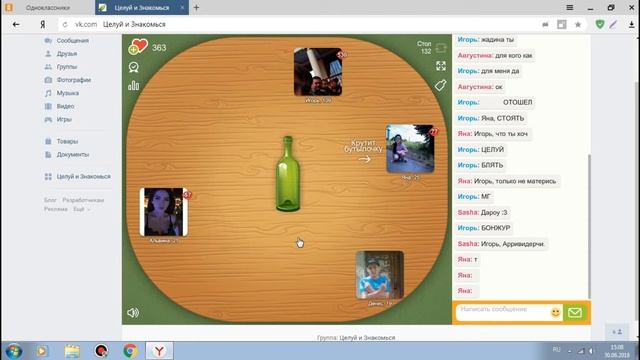Click Sasha's name in message Дароу :3
This screenshot has width=640, height=360.
pyautogui.click(x=468, y=212)
